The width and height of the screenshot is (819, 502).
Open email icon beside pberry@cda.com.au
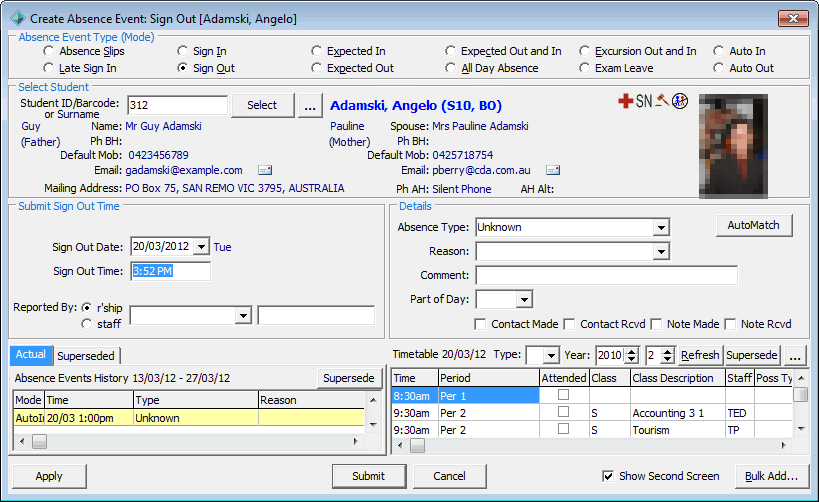(x=553, y=170)
